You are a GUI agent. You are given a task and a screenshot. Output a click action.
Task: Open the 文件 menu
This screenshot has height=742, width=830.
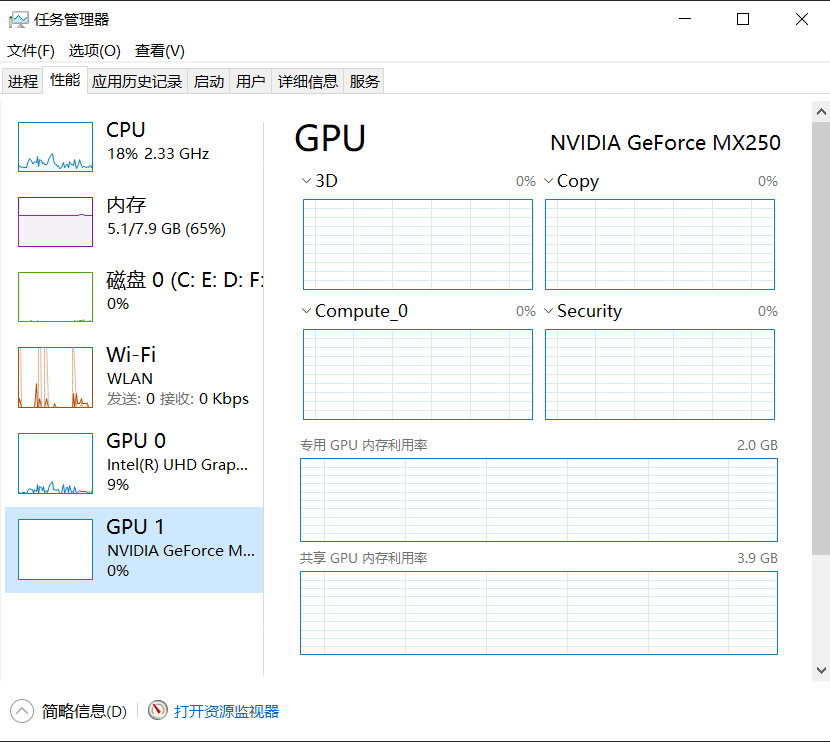30,50
